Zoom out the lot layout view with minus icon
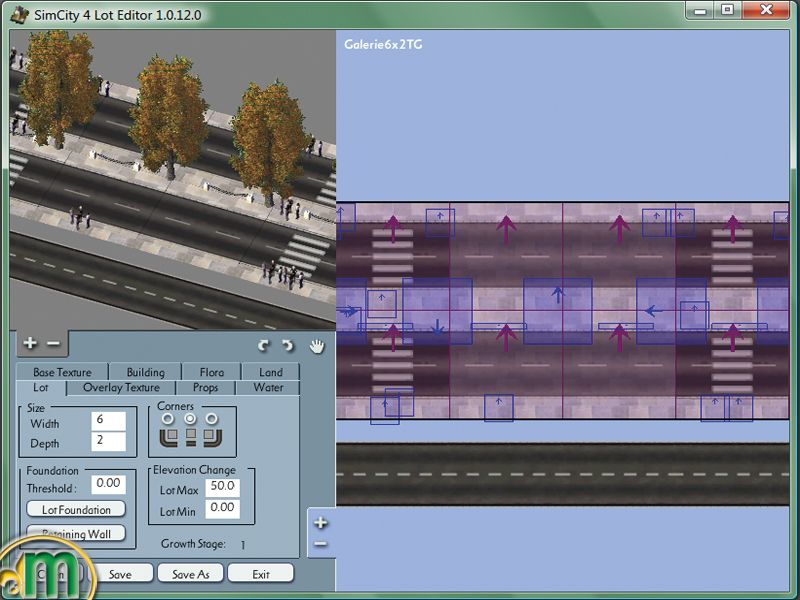The width and height of the screenshot is (800, 600). click(x=320, y=544)
